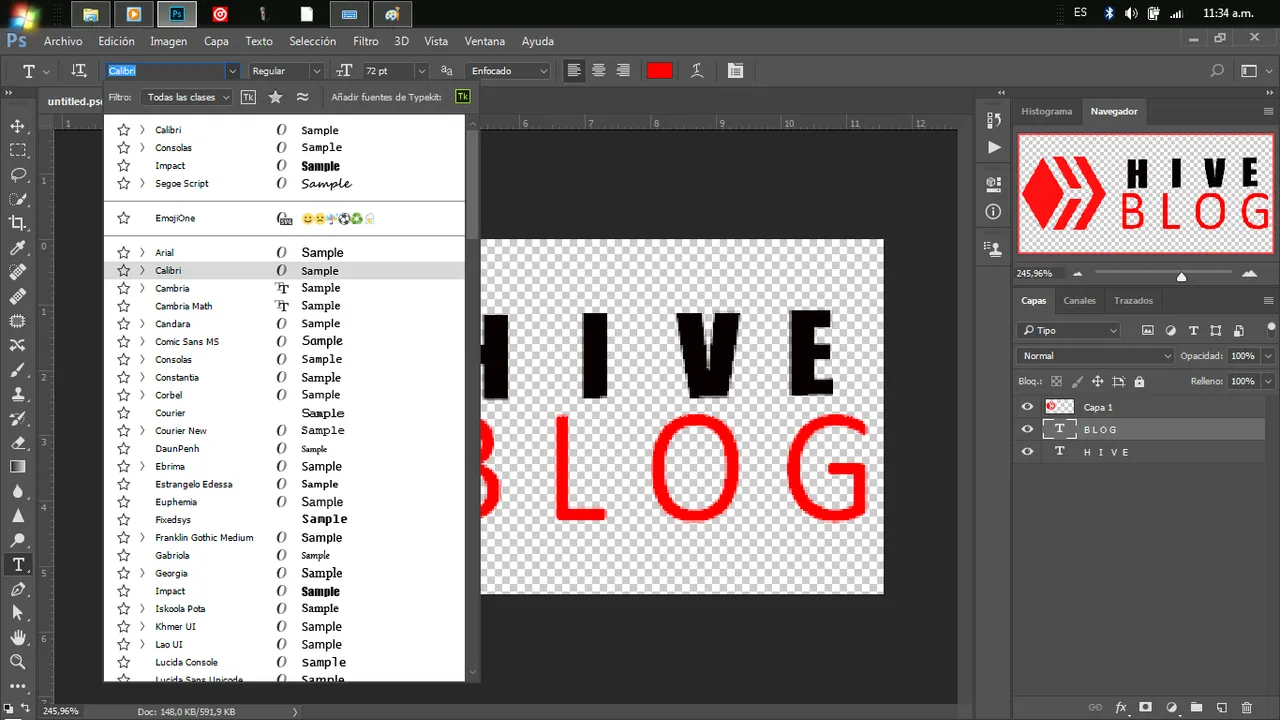Hide the H I V E layer
1280x720 pixels.
(1027, 452)
